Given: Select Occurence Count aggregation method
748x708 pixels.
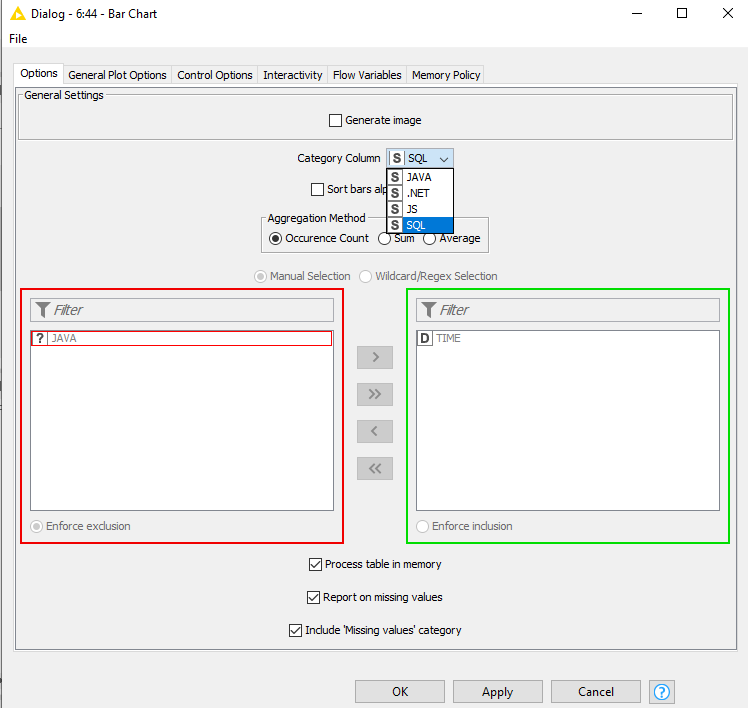Looking at the screenshot, I should tap(275, 238).
